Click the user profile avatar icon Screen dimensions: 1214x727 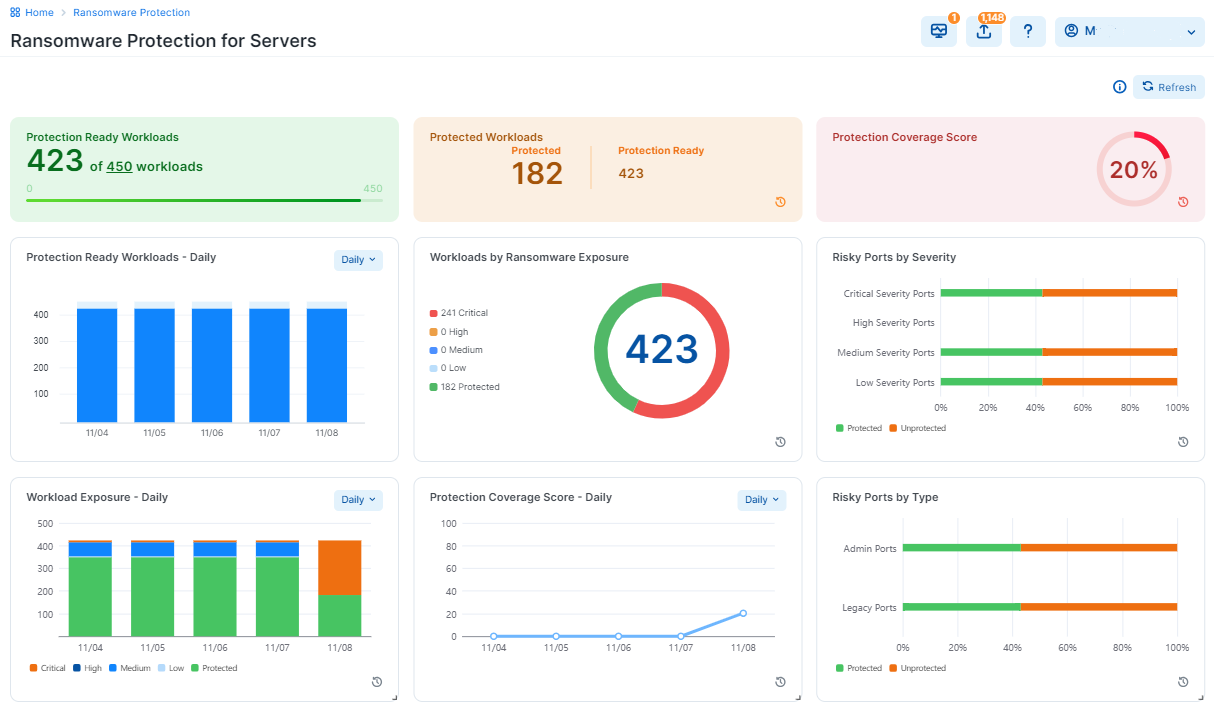pos(1071,31)
